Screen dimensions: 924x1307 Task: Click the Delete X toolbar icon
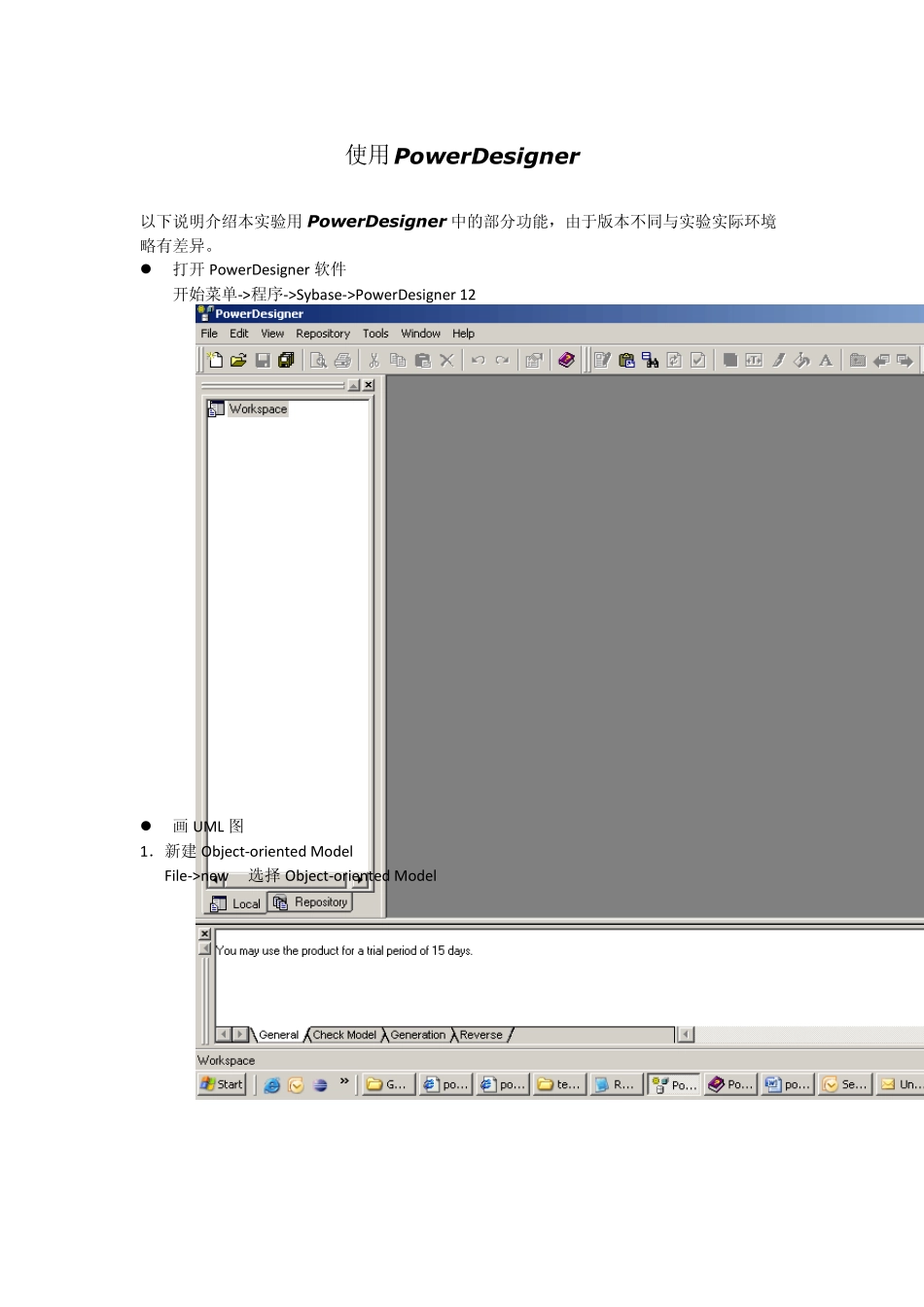tap(446, 360)
